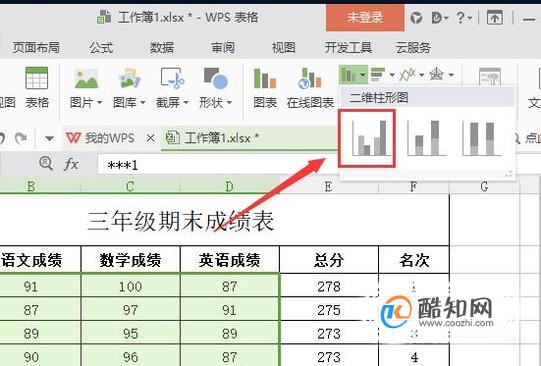Open quick access toolbar dropdown arrow
541x366 pixels.
(x=49, y=139)
